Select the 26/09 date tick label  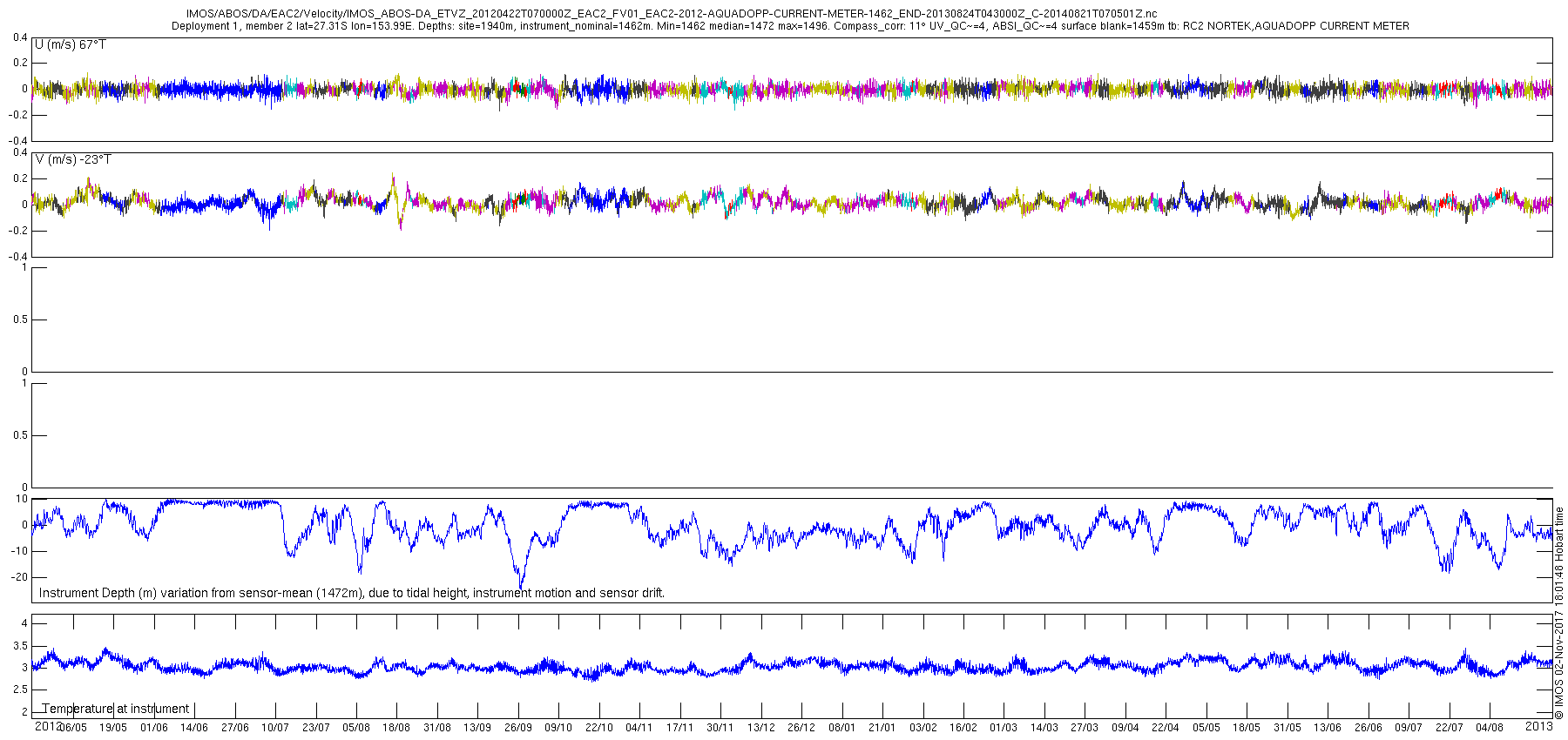(x=518, y=728)
